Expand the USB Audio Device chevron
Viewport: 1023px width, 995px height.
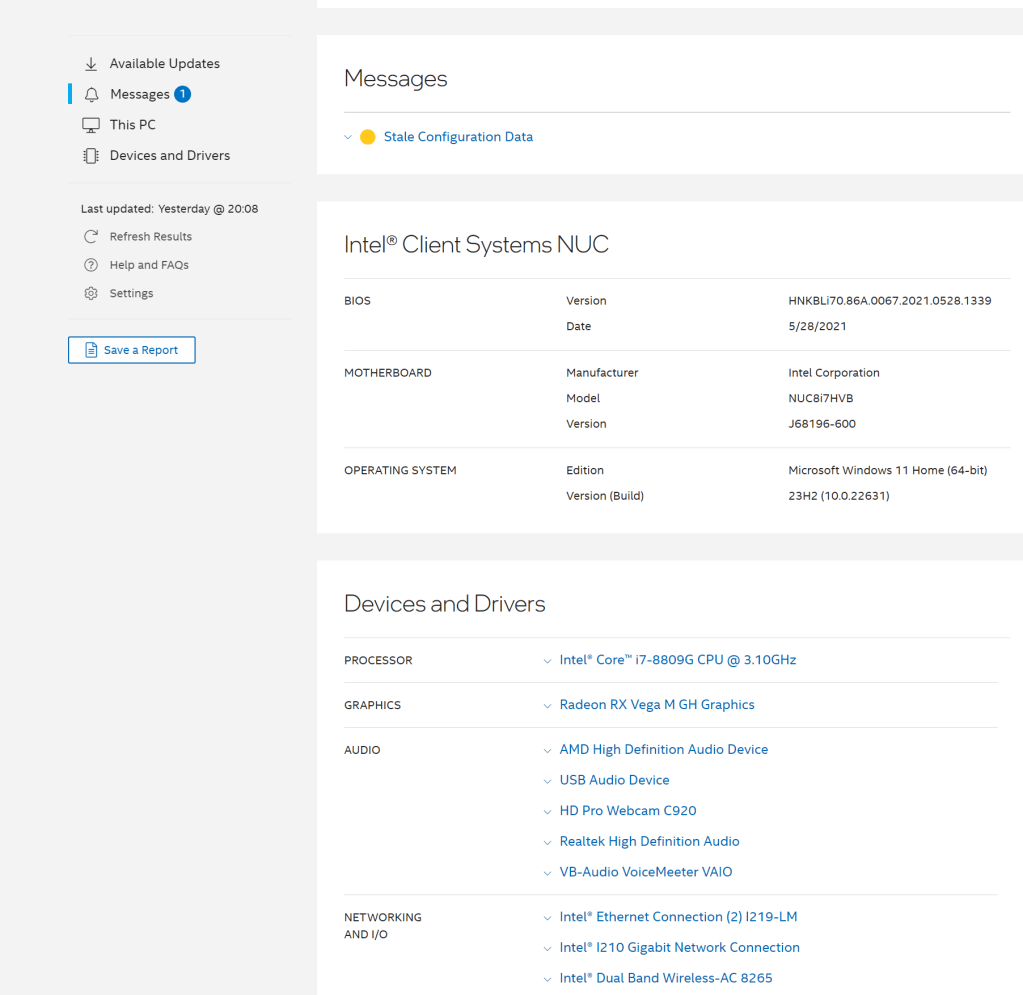547,782
